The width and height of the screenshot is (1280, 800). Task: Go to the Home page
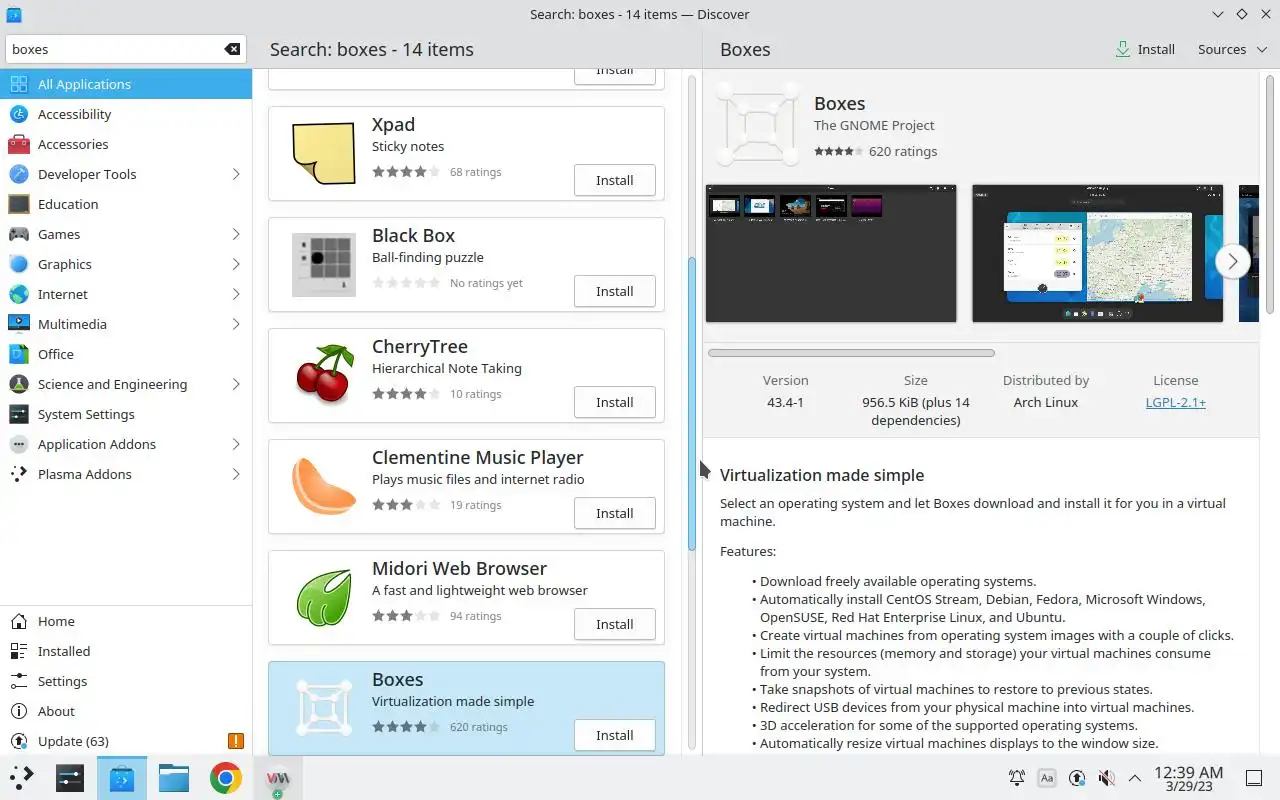point(126,621)
